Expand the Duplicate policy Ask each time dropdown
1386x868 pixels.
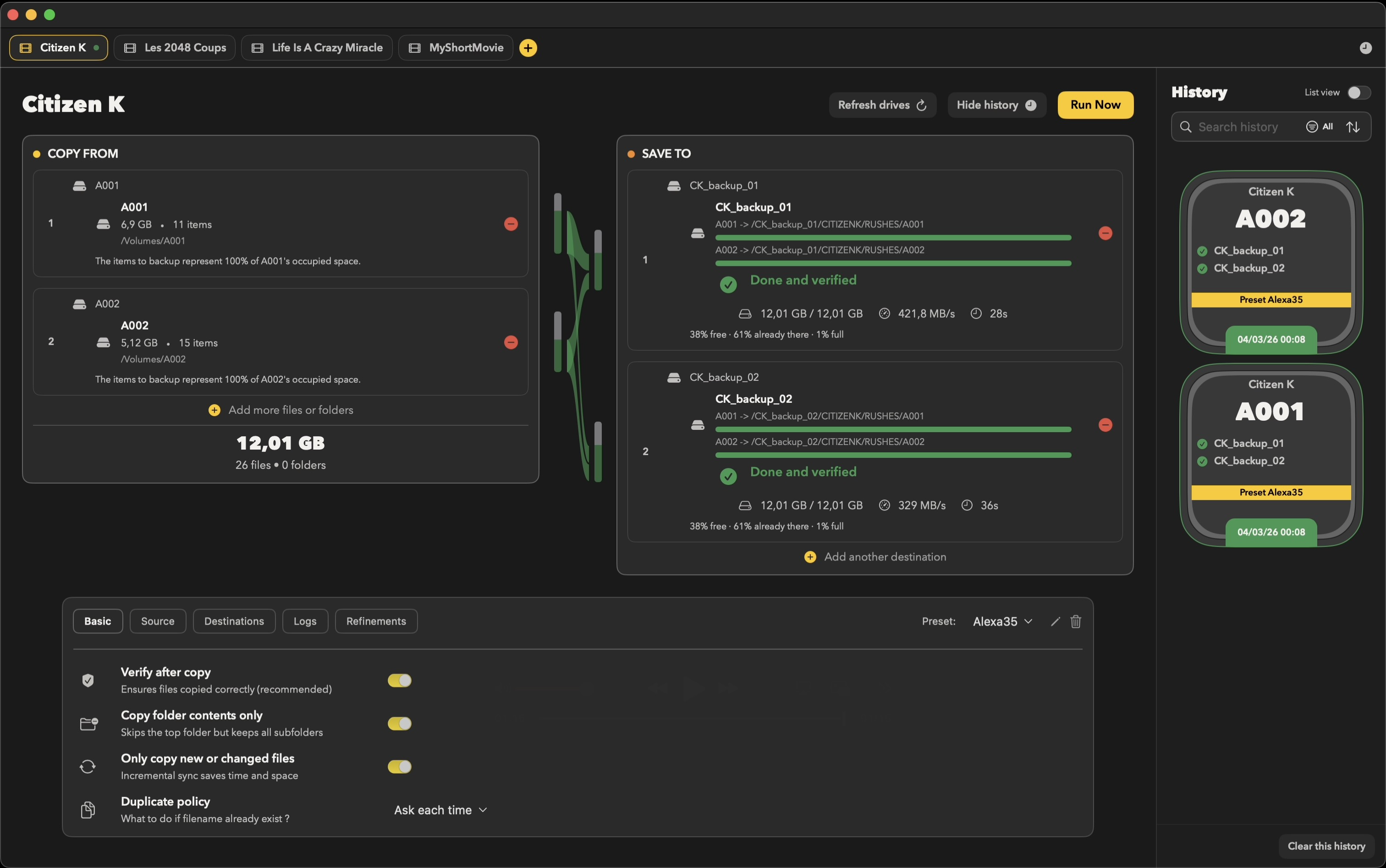coord(440,810)
